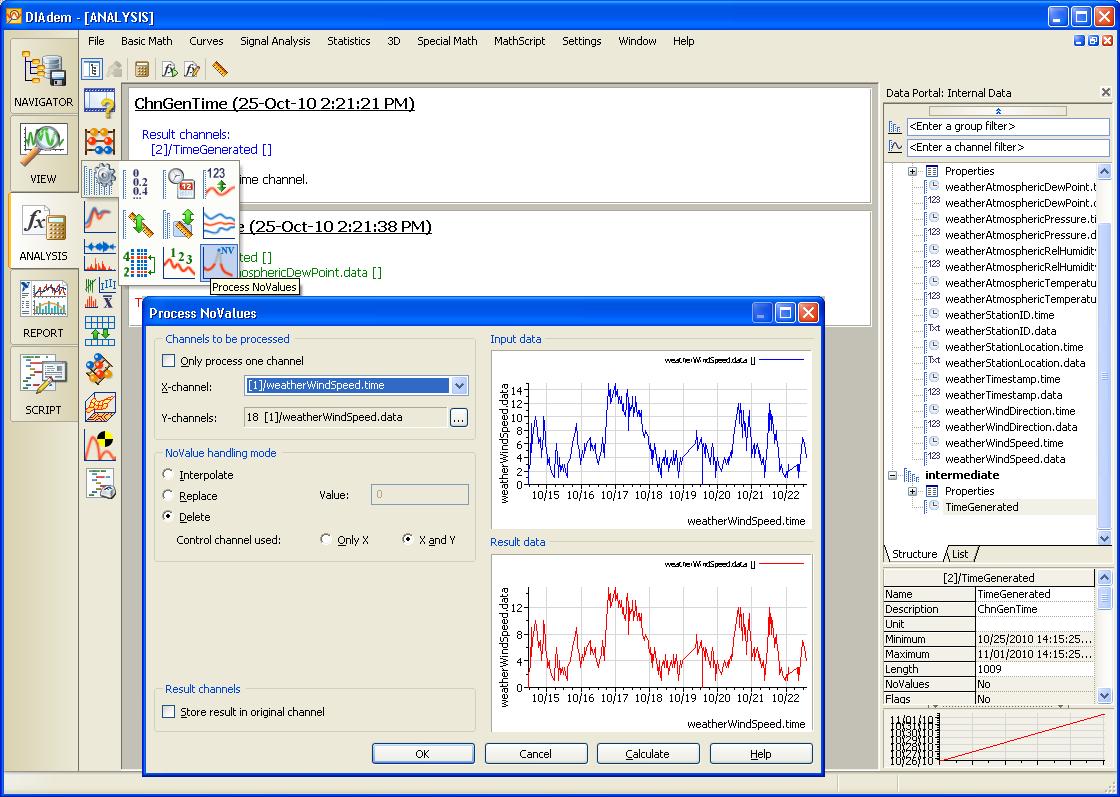
Task: Switch to the VIEW panel
Action: pyautogui.click(x=43, y=153)
